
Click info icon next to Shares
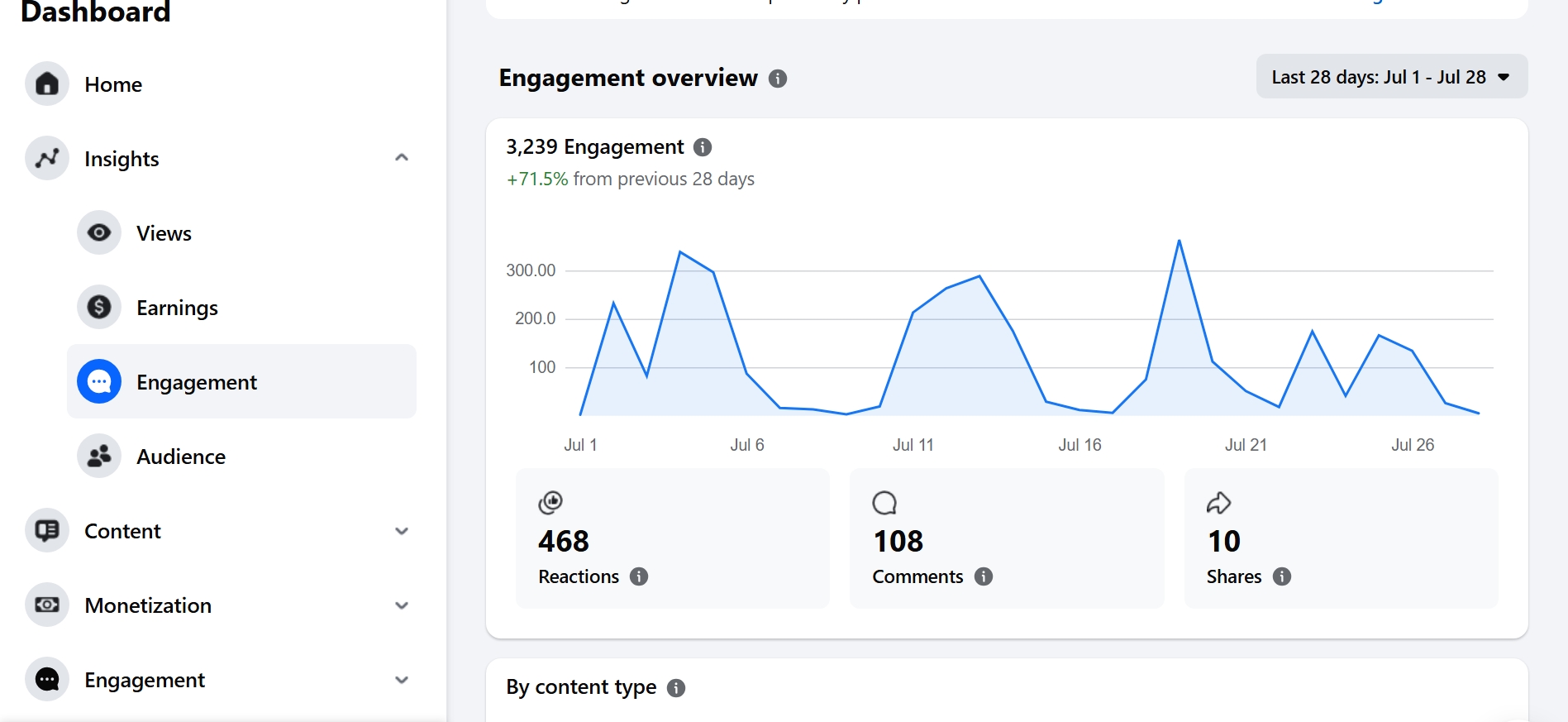1282,576
